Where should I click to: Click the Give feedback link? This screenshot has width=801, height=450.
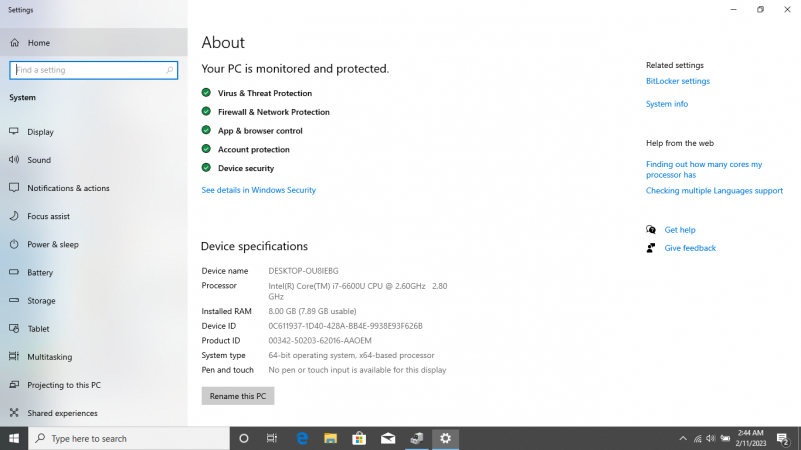point(690,248)
